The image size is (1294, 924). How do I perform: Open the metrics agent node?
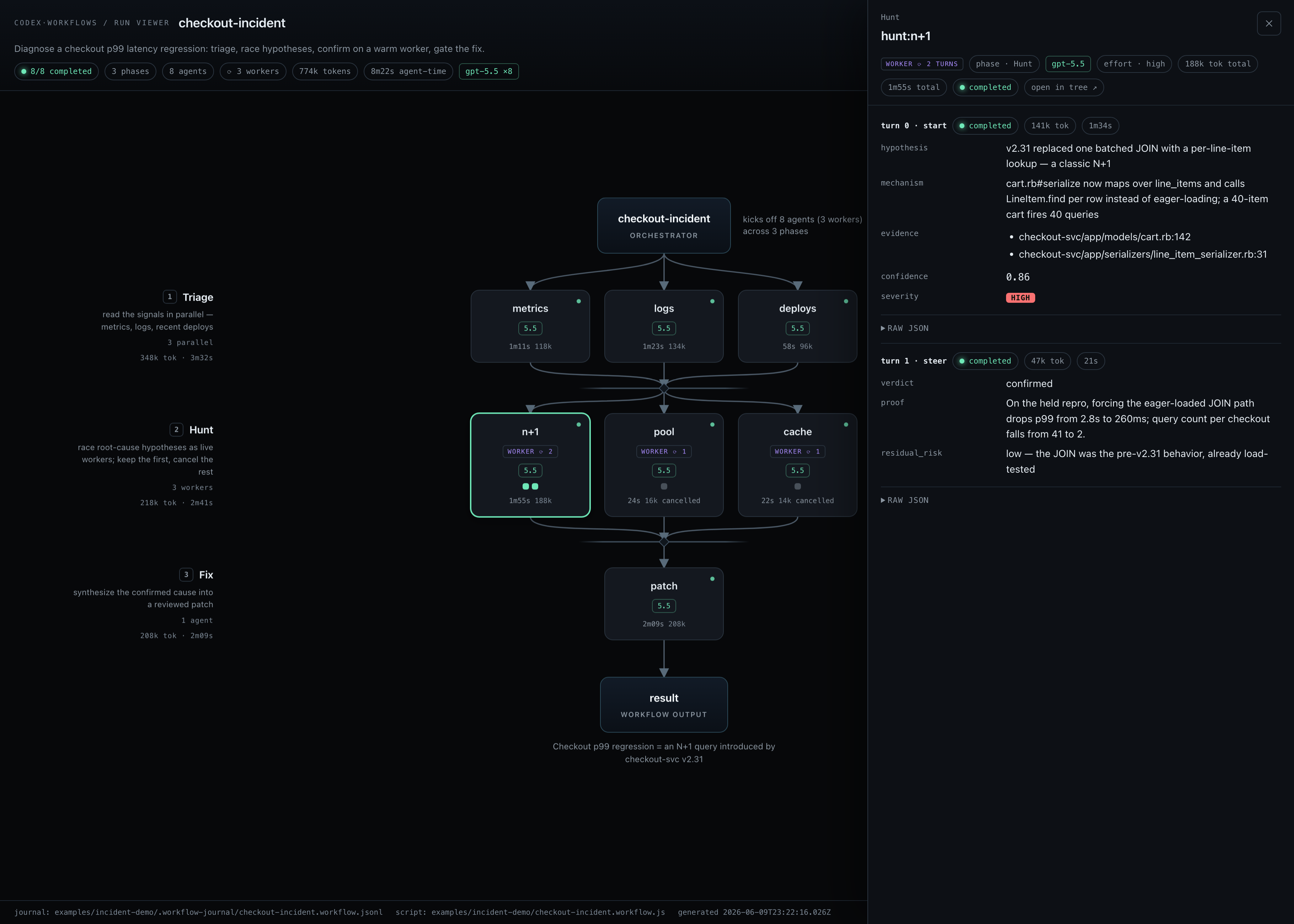[530, 326]
